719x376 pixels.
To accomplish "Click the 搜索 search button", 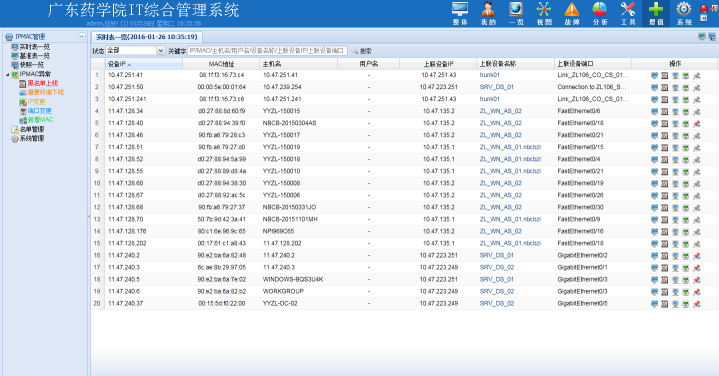I will tap(365, 51).
